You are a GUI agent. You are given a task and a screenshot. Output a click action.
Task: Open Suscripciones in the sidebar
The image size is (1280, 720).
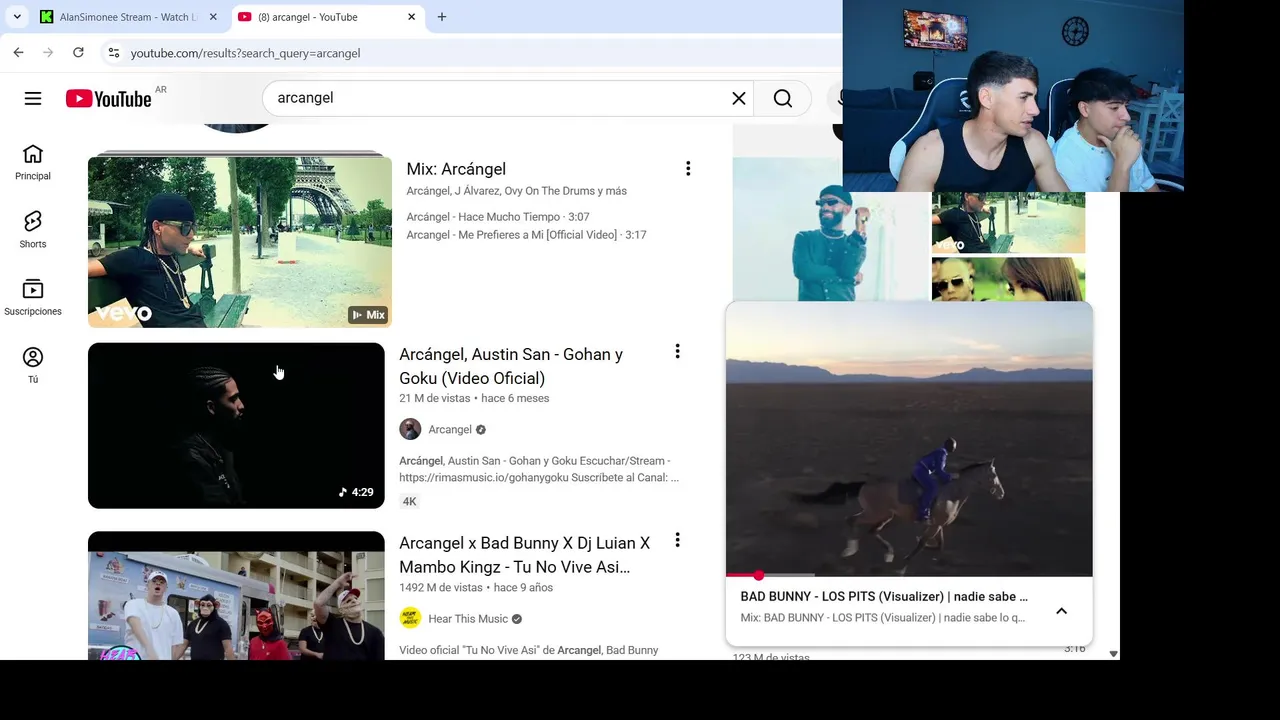[33, 298]
